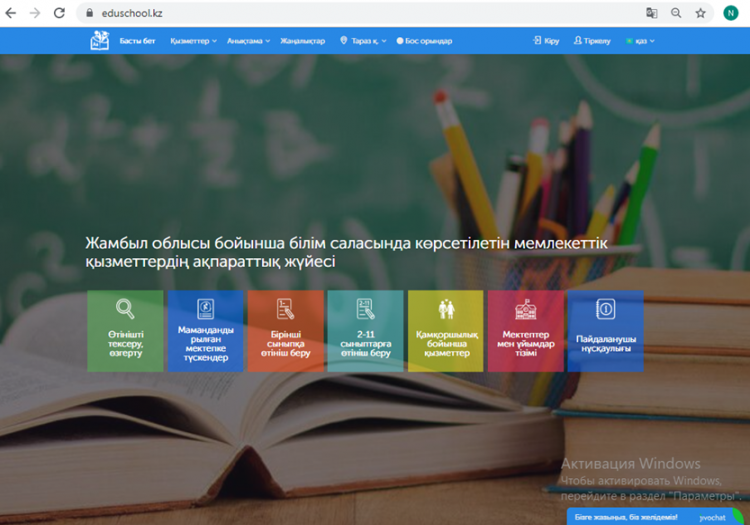
Task: Open Бірінші сыныпқа өтініш беру tile
Action: pyautogui.click(x=286, y=331)
